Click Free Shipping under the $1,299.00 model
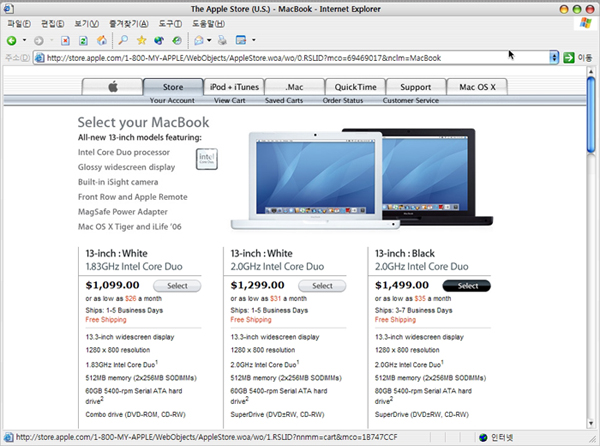The image size is (600, 446). pos(251,320)
